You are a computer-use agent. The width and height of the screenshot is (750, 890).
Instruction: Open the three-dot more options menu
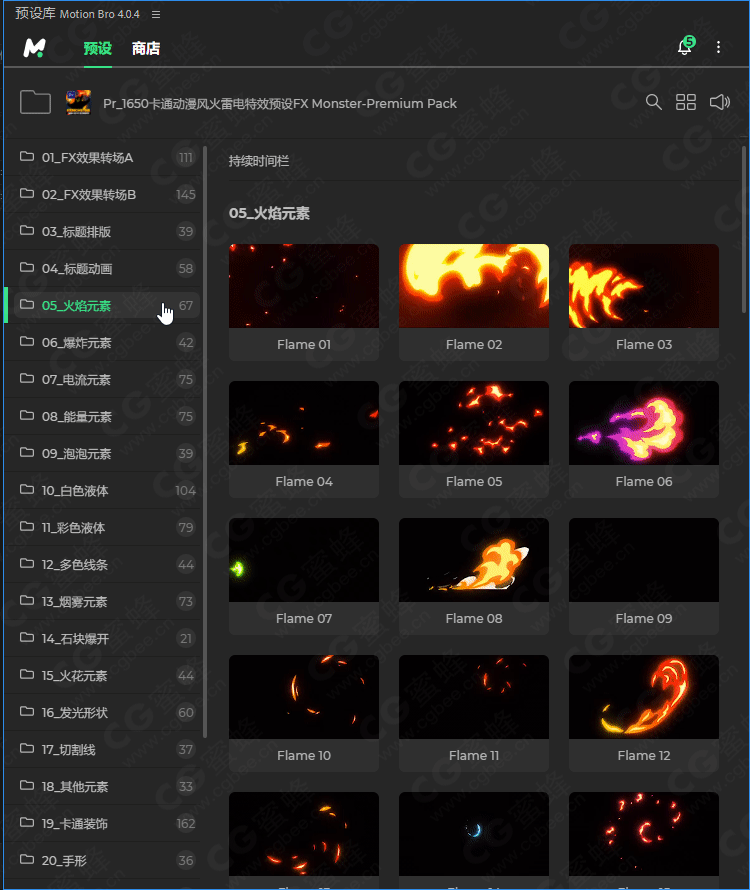coord(718,47)
